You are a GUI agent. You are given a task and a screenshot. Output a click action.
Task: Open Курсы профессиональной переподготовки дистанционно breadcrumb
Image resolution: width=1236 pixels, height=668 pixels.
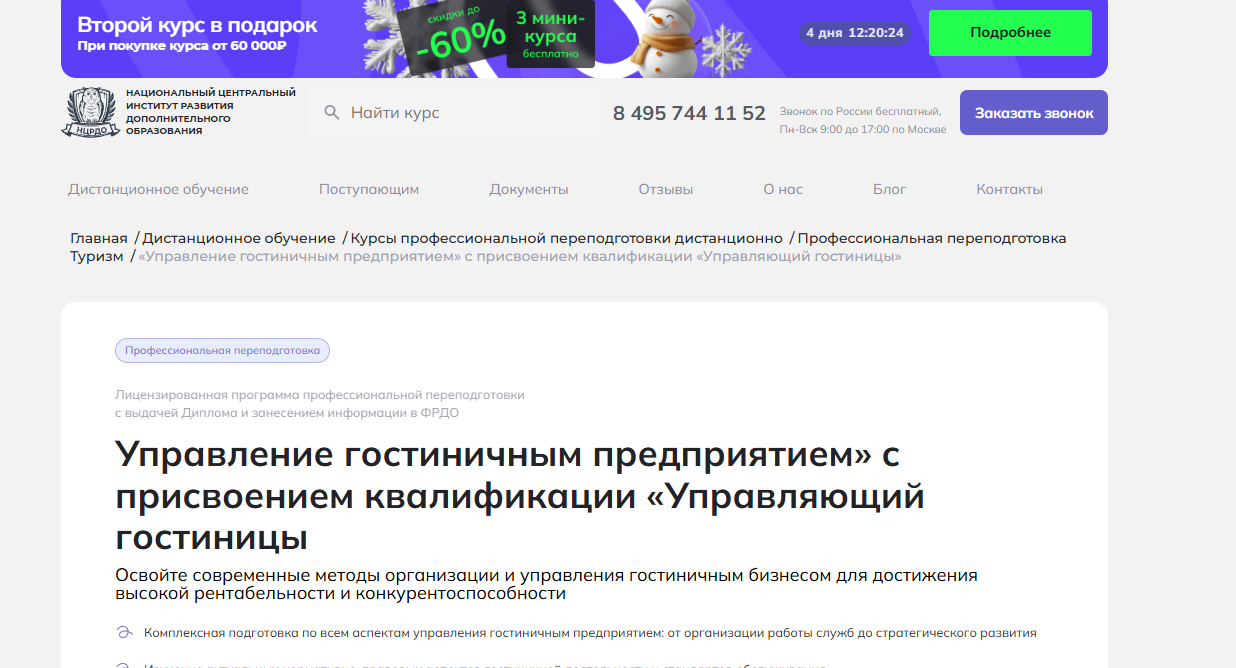pyautogui.click(x=566, y=238)
